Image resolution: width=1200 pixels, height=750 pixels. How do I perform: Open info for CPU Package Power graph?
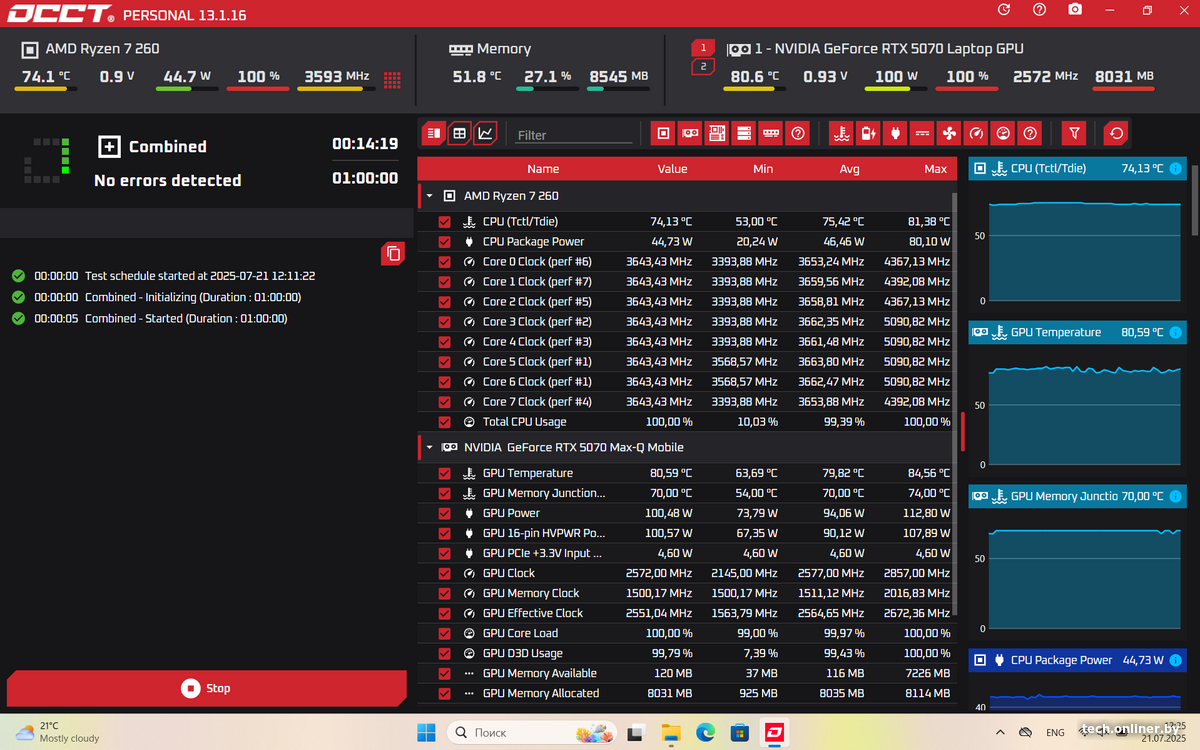click(1175, 661)
